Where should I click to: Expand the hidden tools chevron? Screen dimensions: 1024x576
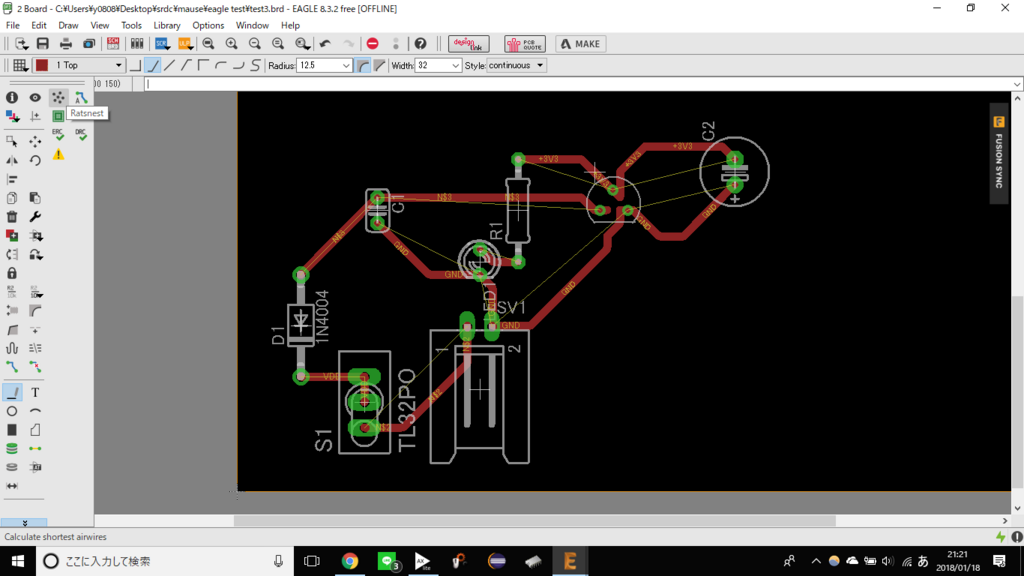tap(24, 523)
